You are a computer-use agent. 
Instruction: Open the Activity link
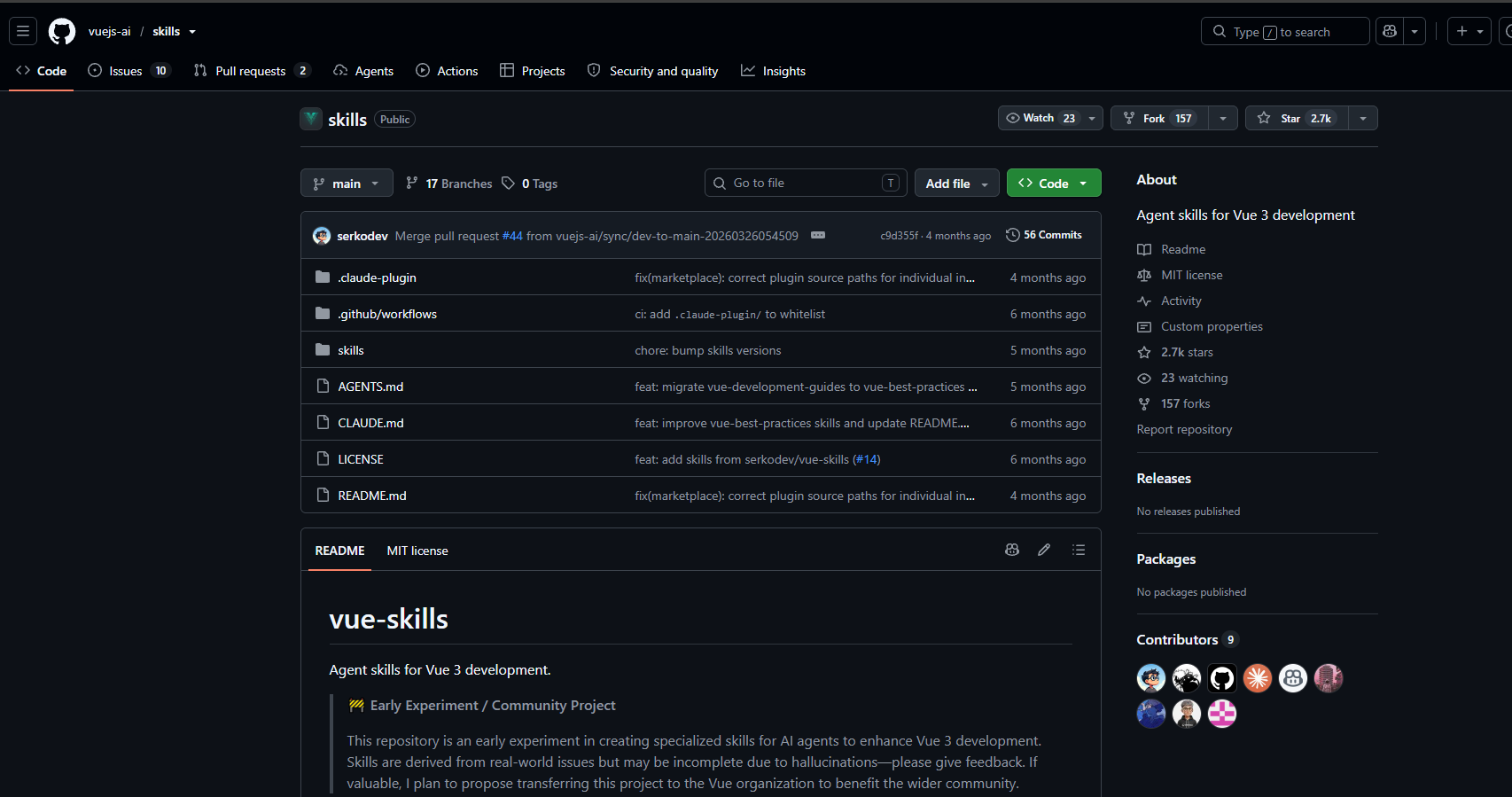point(1169,301)
